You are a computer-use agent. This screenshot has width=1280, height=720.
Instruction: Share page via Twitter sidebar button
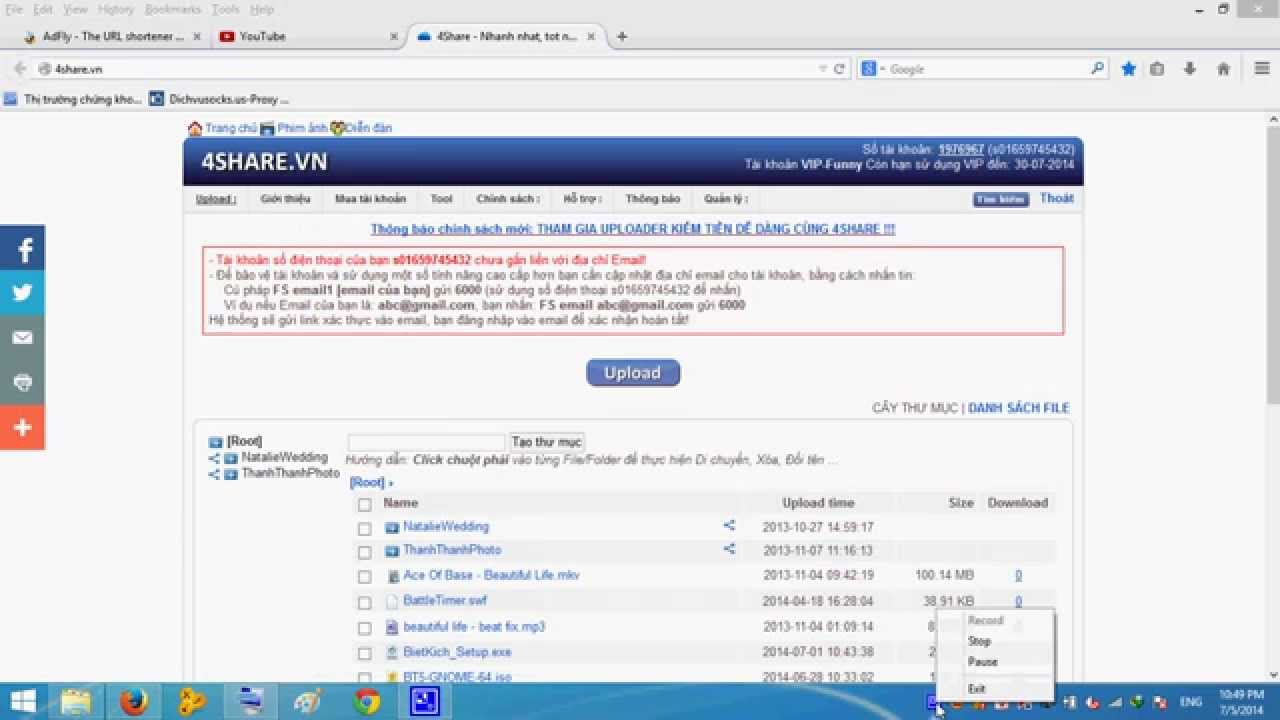click(x=22, y=293)
